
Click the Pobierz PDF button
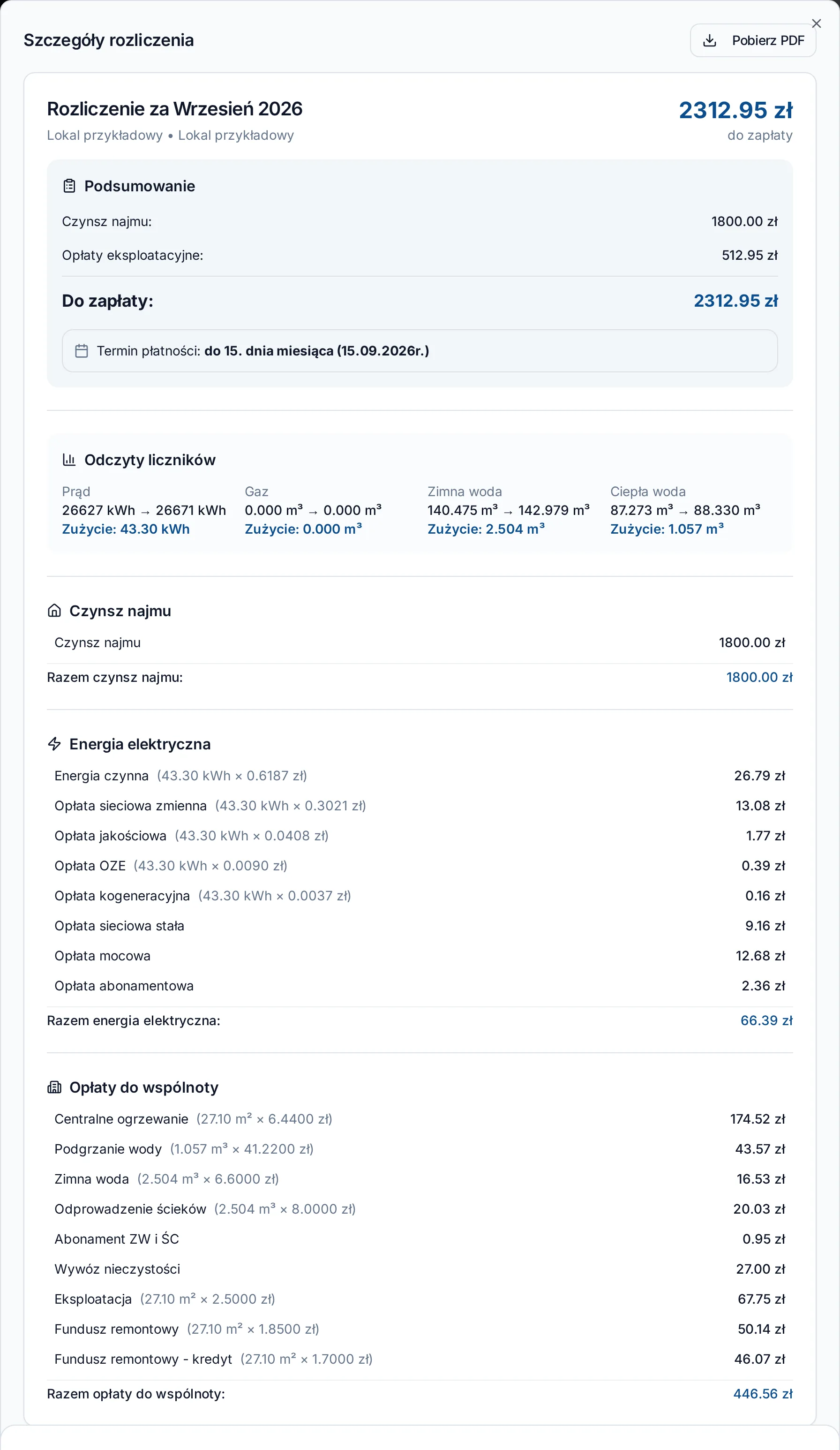point(752,40)
